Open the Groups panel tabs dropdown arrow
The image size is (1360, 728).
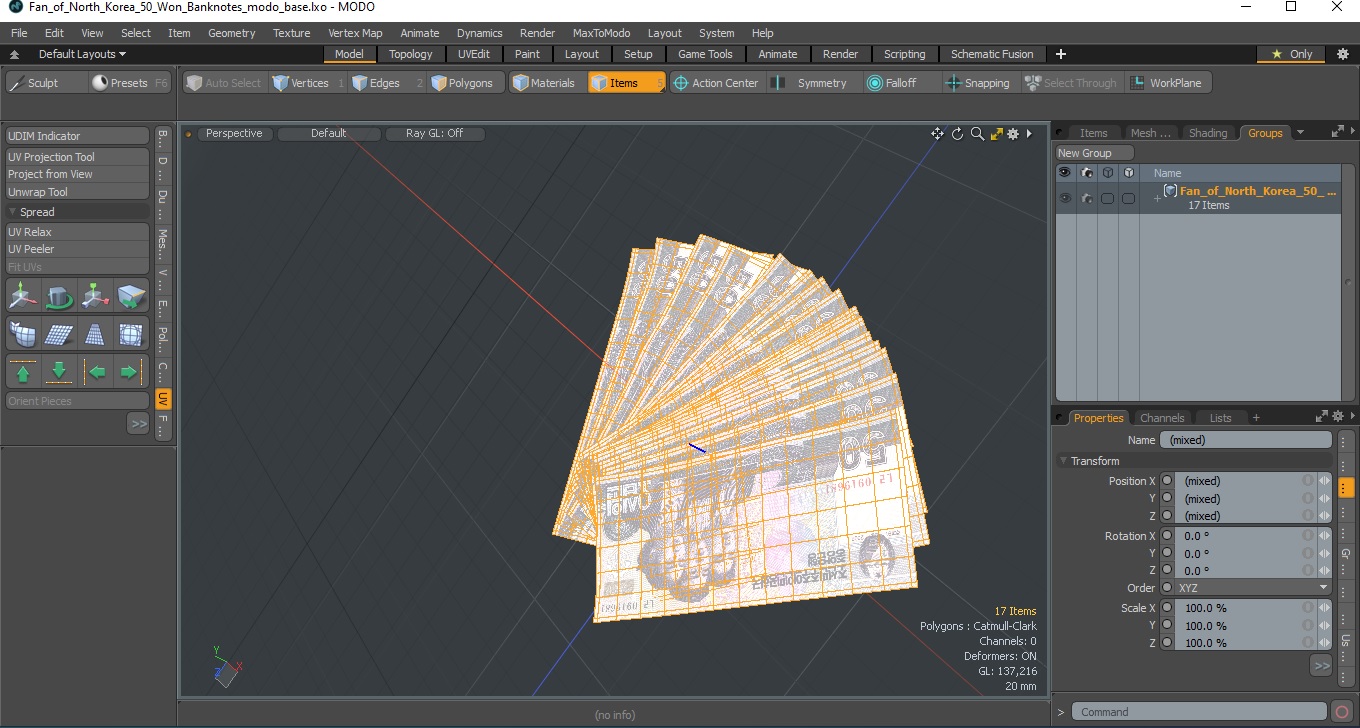(1300, 133)
